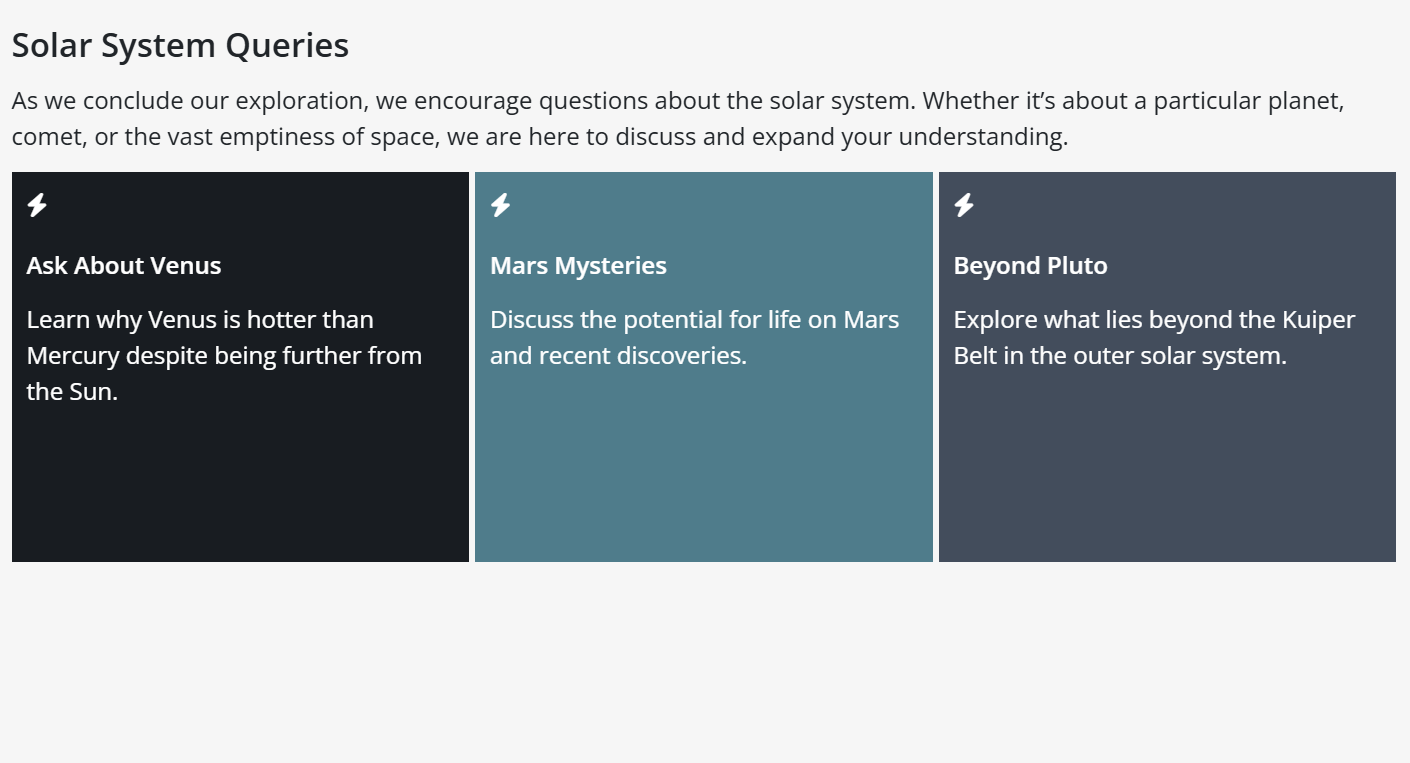This screenshot has width=1410, height=763.
Task: Select the teal Mars Mysteries card background
Action: point(703,480)
